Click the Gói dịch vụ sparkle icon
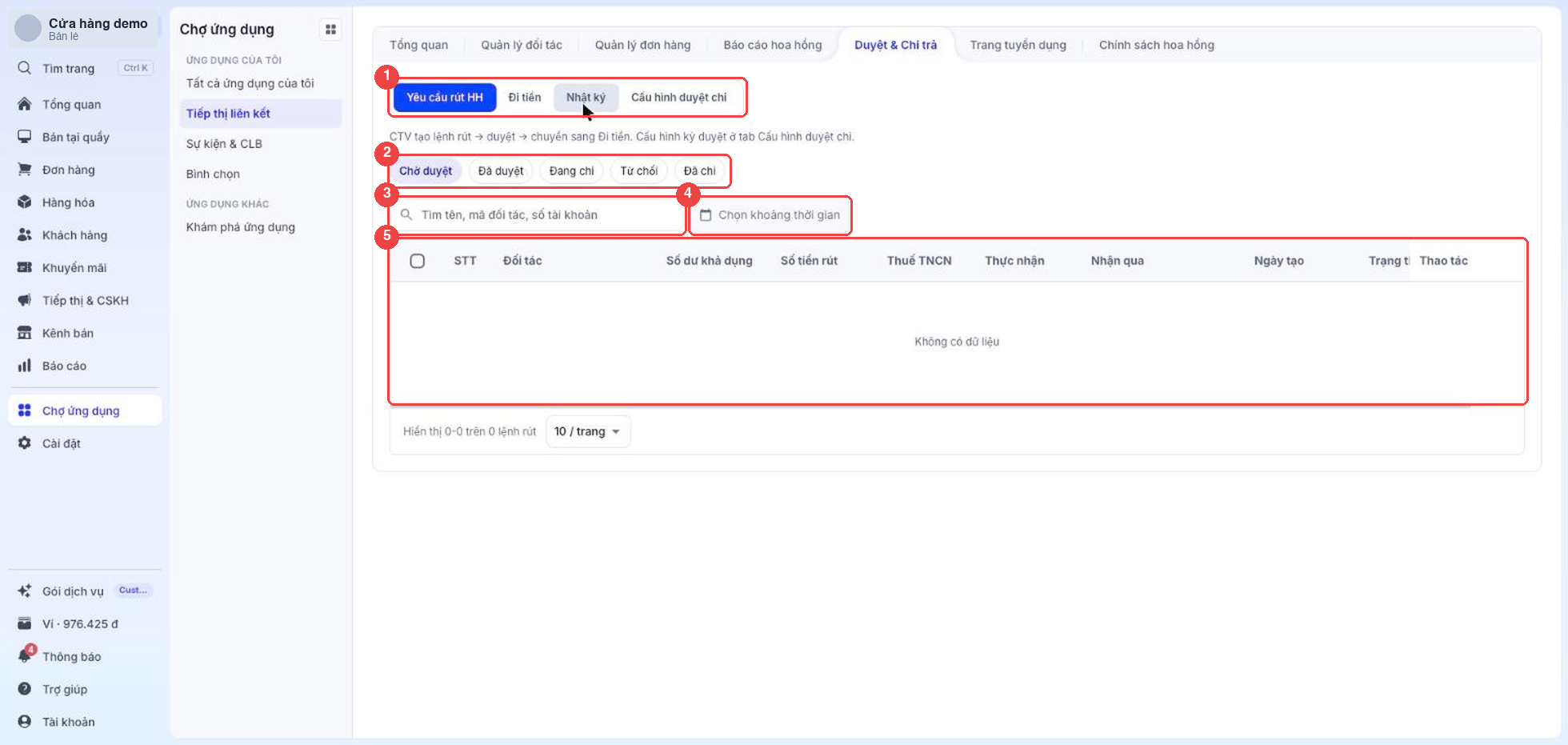1568x745 pixels. pyautogui.click(x=25, y=591)
